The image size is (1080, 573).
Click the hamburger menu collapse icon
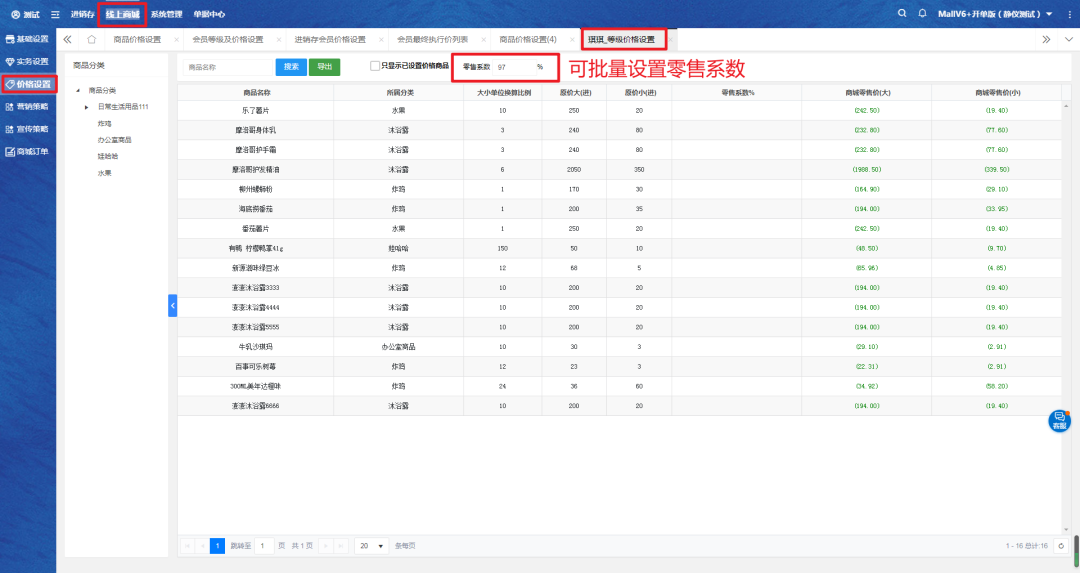point(54,14)
